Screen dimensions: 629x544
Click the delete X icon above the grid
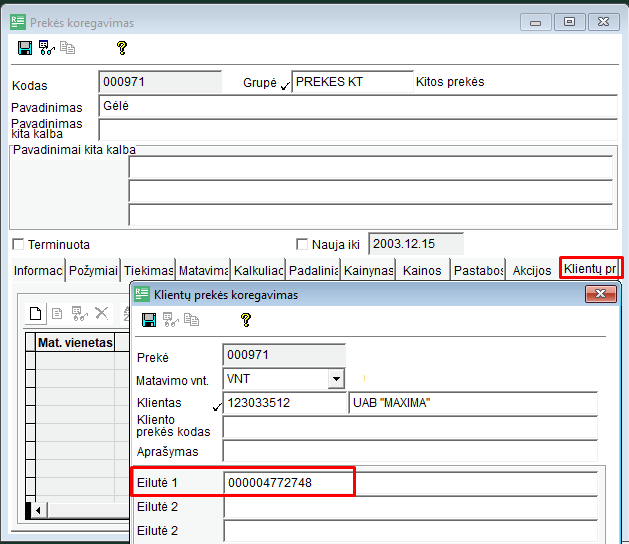tap(101, 314)
